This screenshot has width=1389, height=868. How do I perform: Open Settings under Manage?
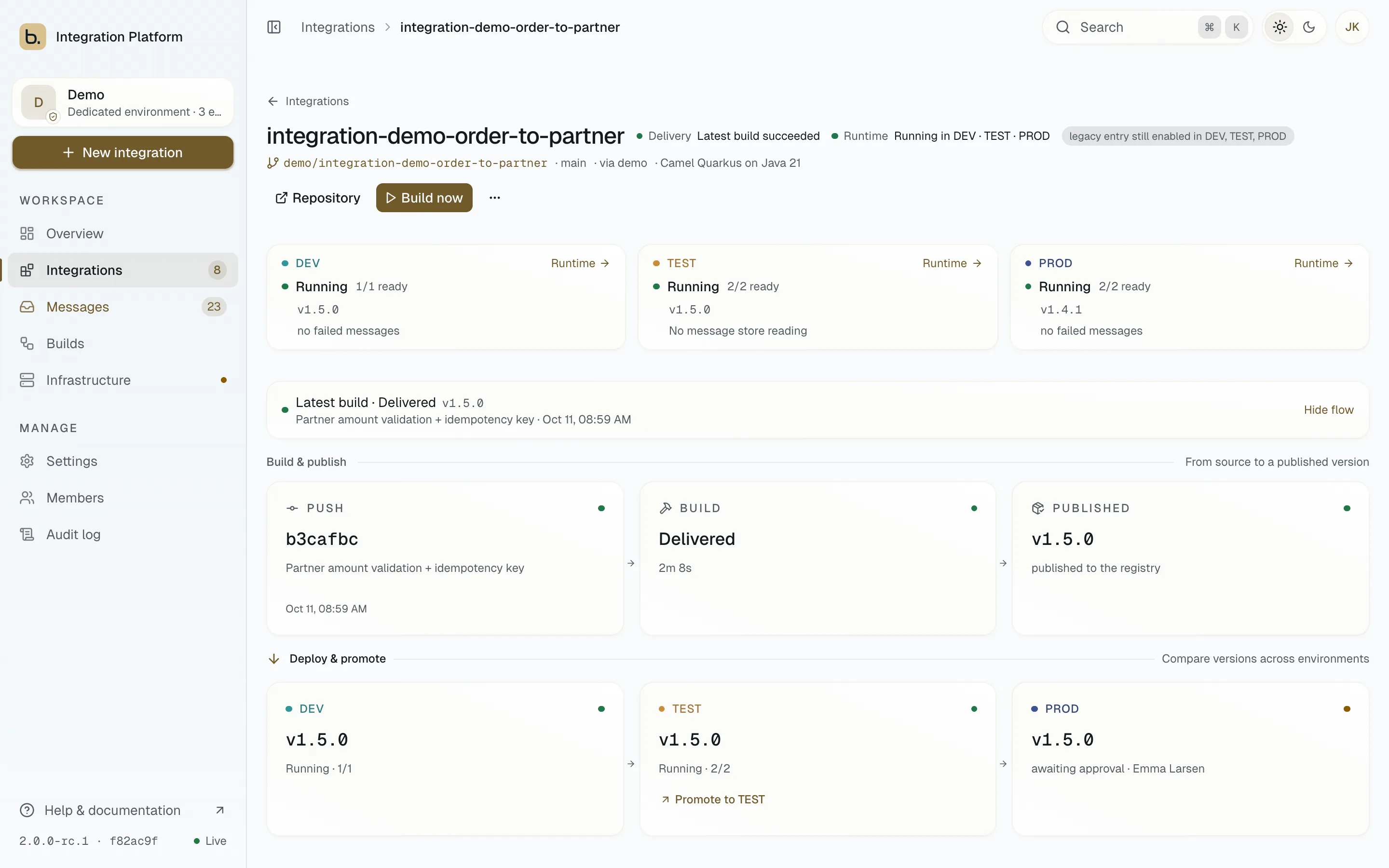[x=123, y=461]
